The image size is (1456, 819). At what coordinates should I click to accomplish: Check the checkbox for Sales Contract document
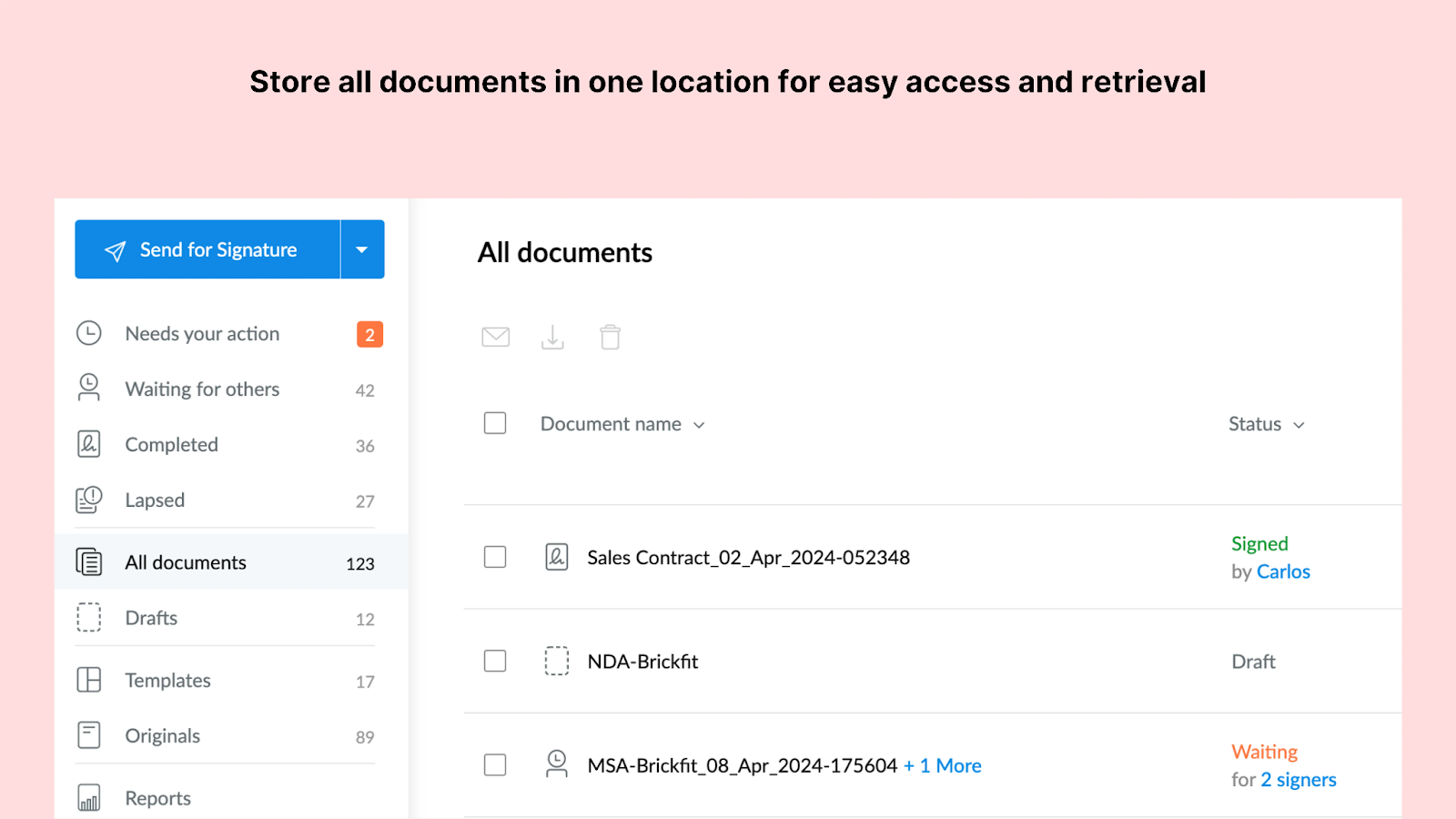[494, 557]
